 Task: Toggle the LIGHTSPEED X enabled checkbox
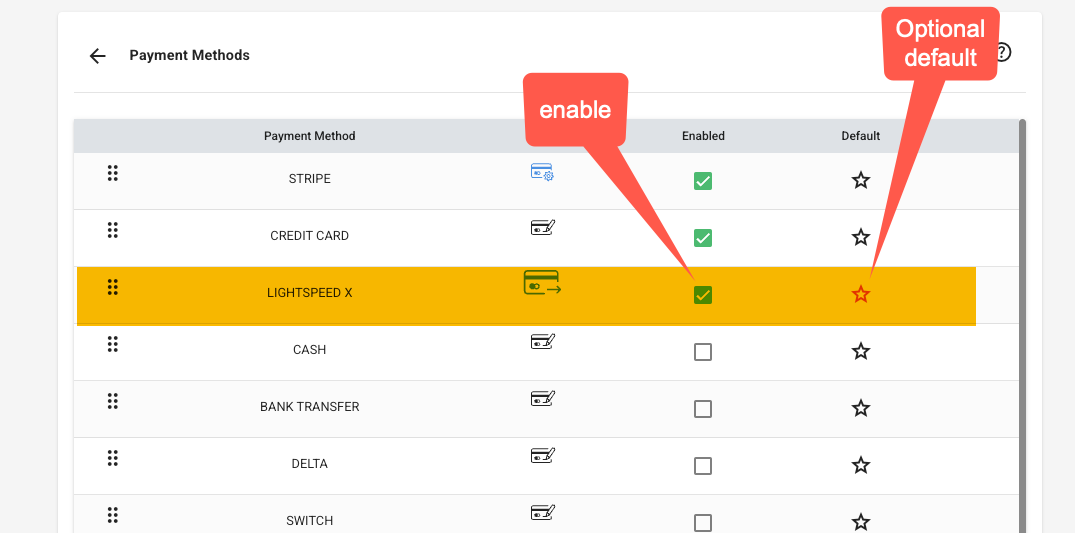coord(703,295)
